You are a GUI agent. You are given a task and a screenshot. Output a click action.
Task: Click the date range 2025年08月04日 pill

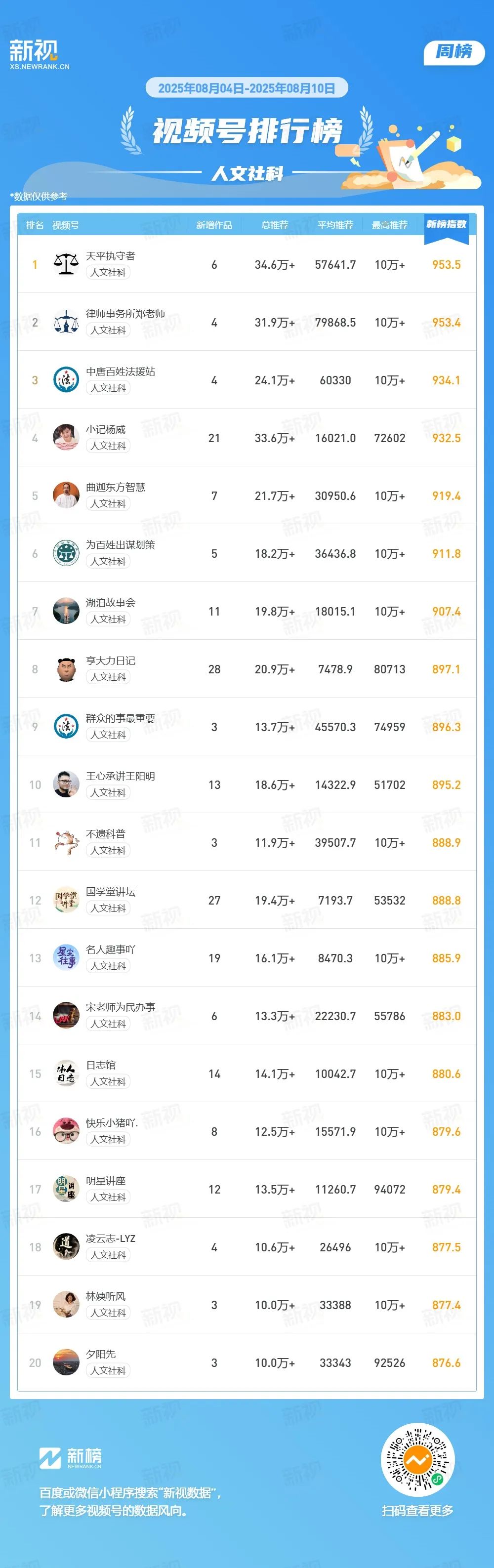click(x=247, y=88)
